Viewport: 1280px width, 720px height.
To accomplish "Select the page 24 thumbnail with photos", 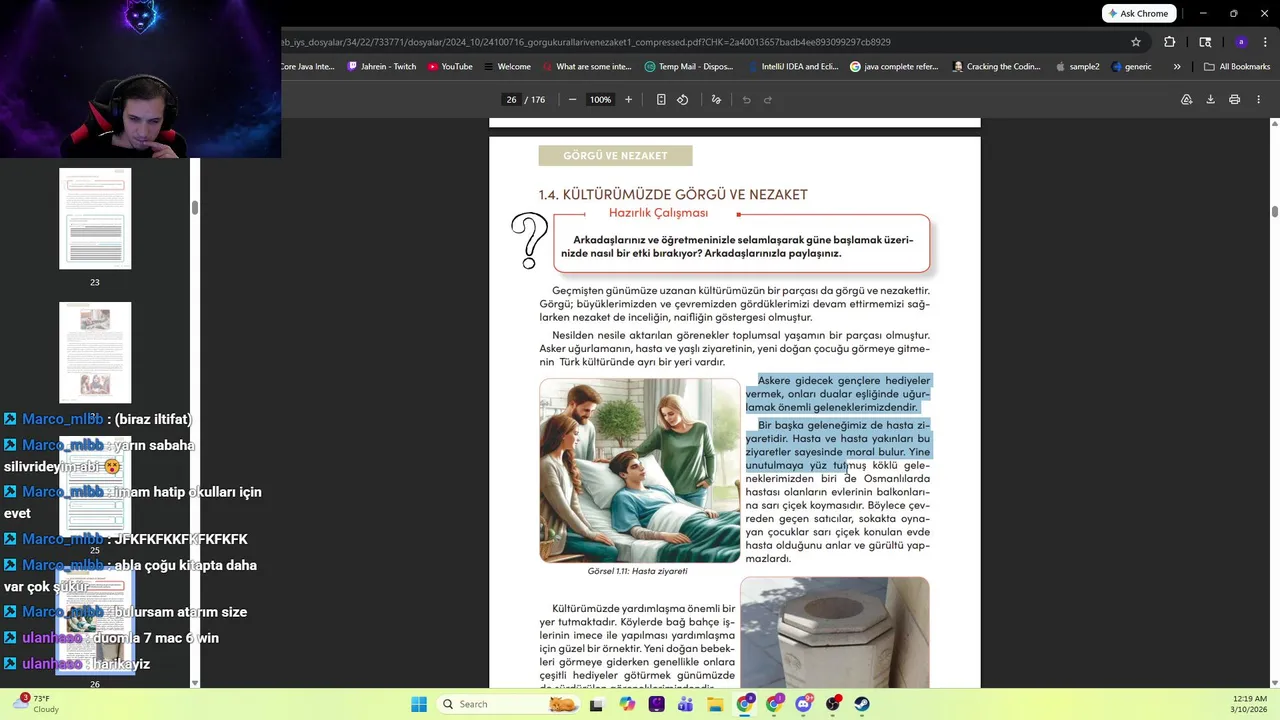I will [95, 352].
